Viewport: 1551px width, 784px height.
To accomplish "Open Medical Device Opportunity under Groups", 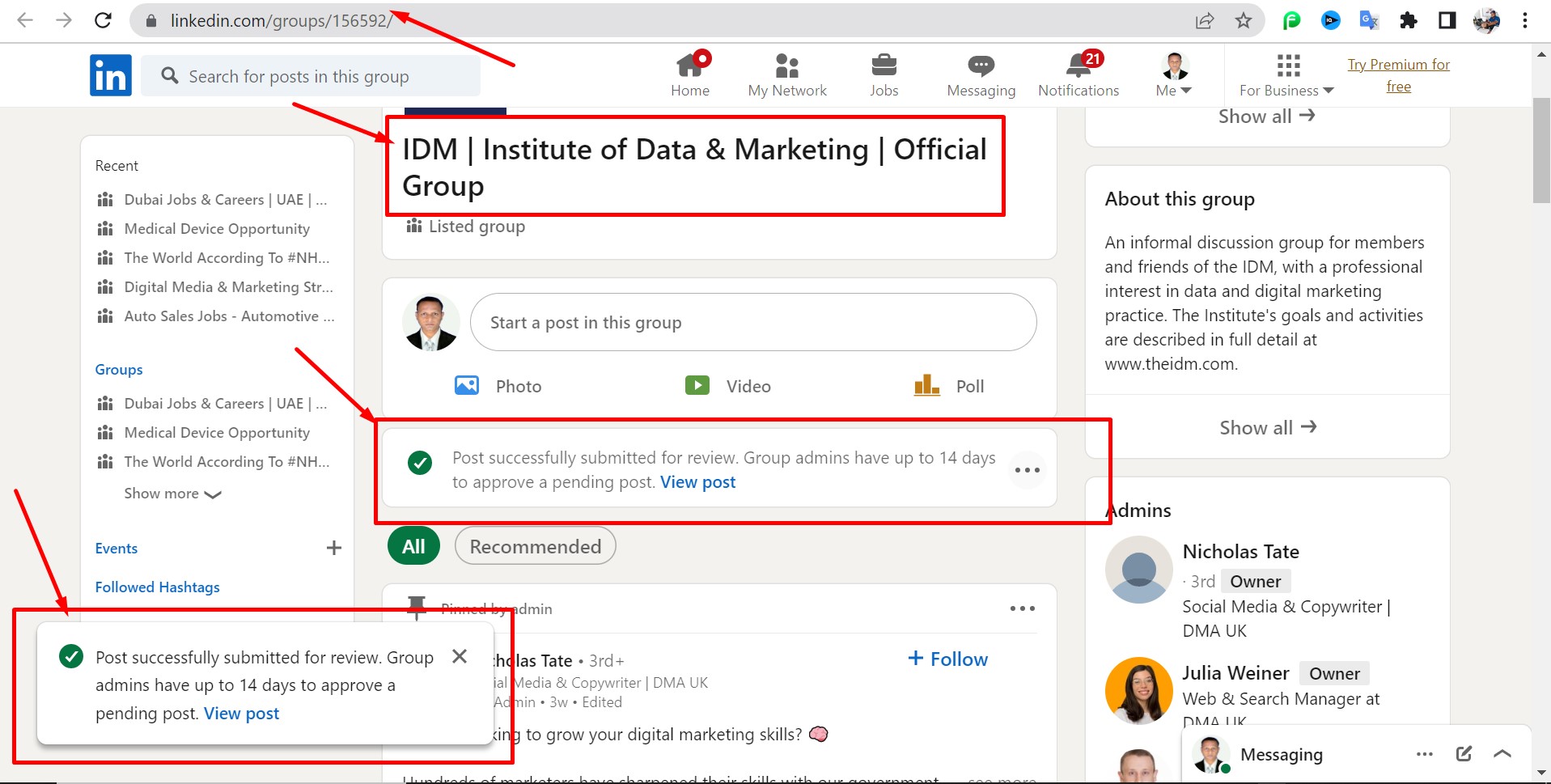I will coord(204,433).
